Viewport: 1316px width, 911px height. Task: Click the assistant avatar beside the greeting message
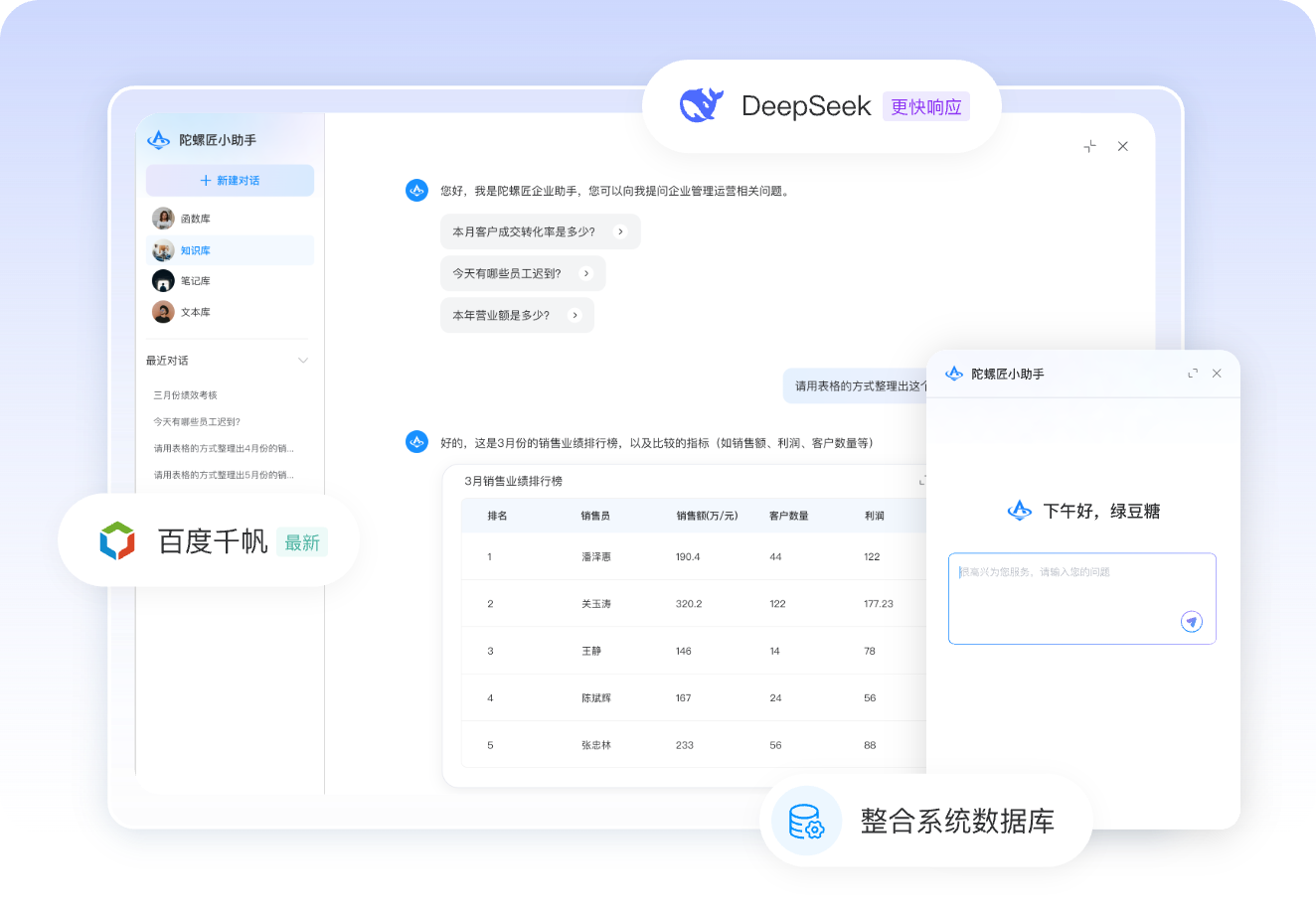[417, 191]
